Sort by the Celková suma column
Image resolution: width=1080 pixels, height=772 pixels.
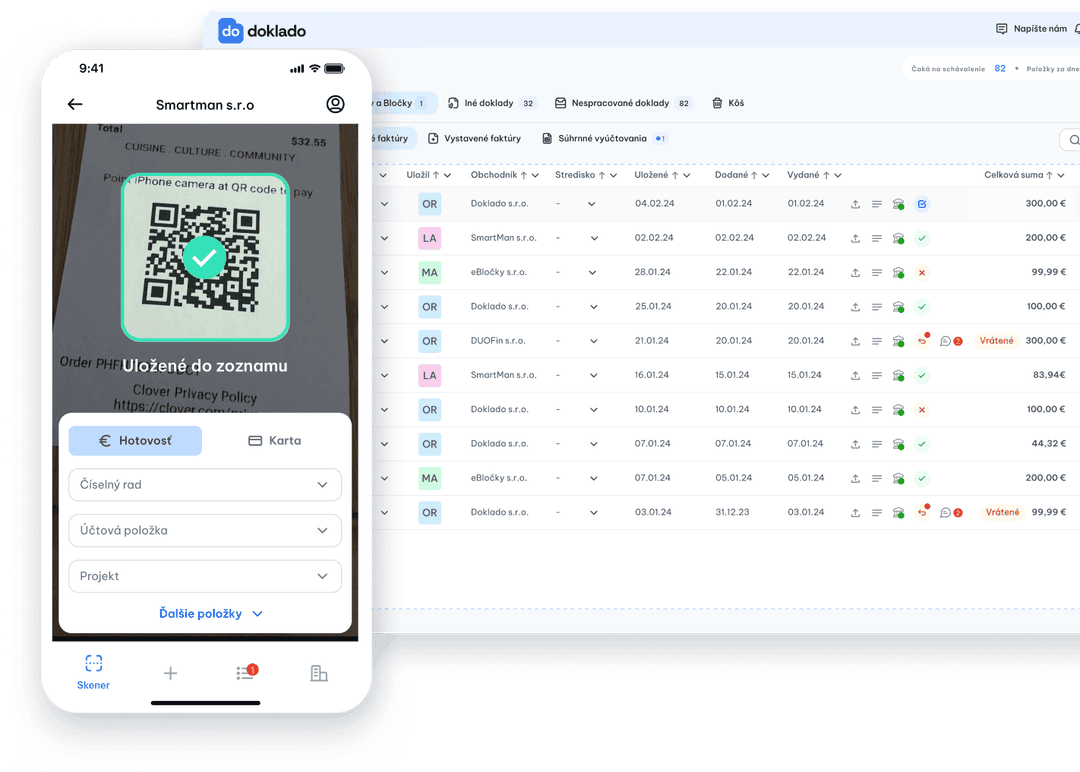(1024, 175)
